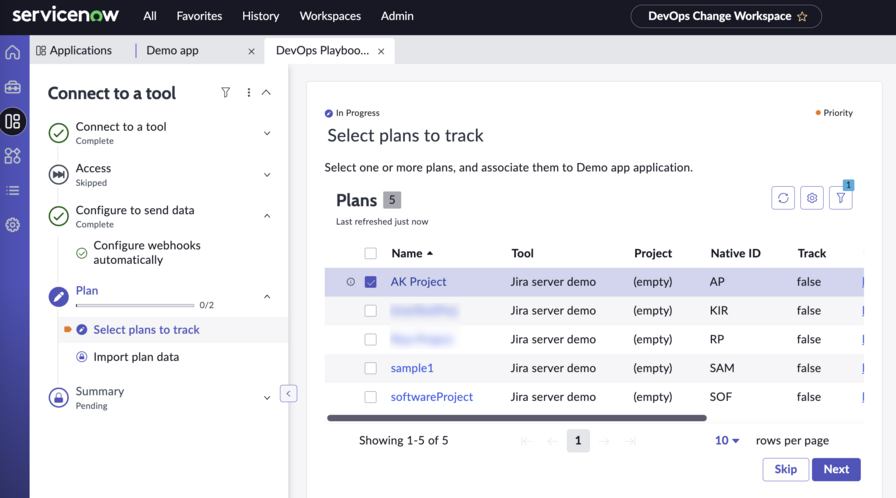Toggle the select-all checkbox in the header
Image resolution: width=896 pixels, height=498 pixels.
point(371,253)
